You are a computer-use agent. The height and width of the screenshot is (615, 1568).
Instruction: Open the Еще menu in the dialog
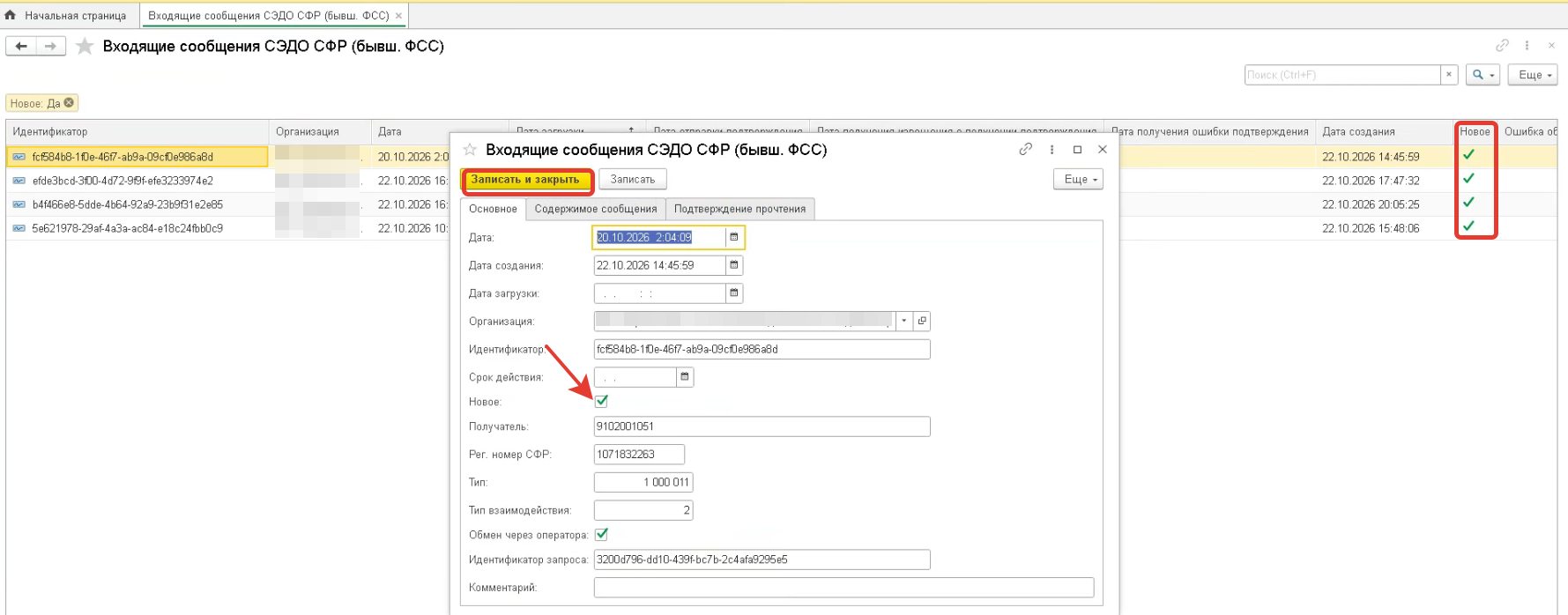(x=1078, y=179)
